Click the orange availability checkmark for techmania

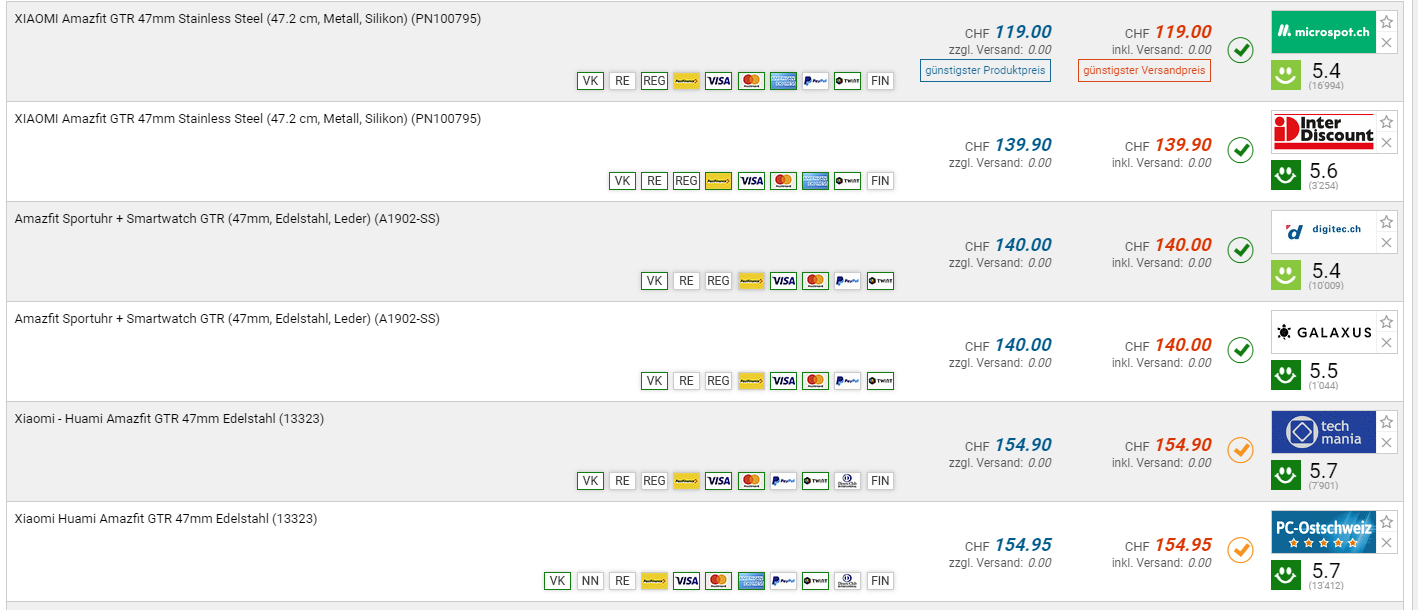1240,450
